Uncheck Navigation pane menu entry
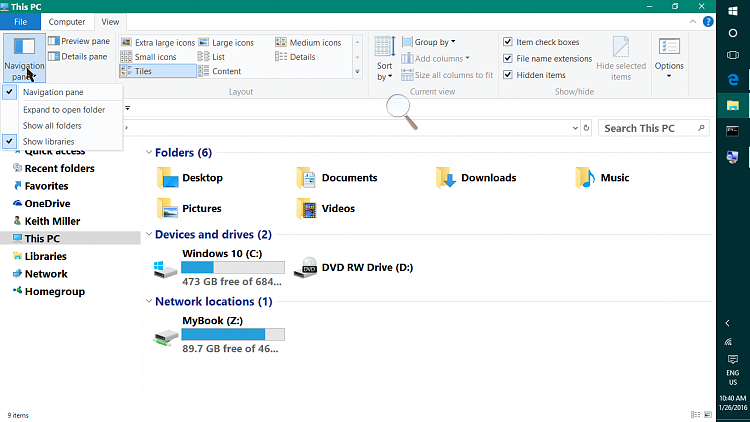The image size is (750, 422). [62, 92]
